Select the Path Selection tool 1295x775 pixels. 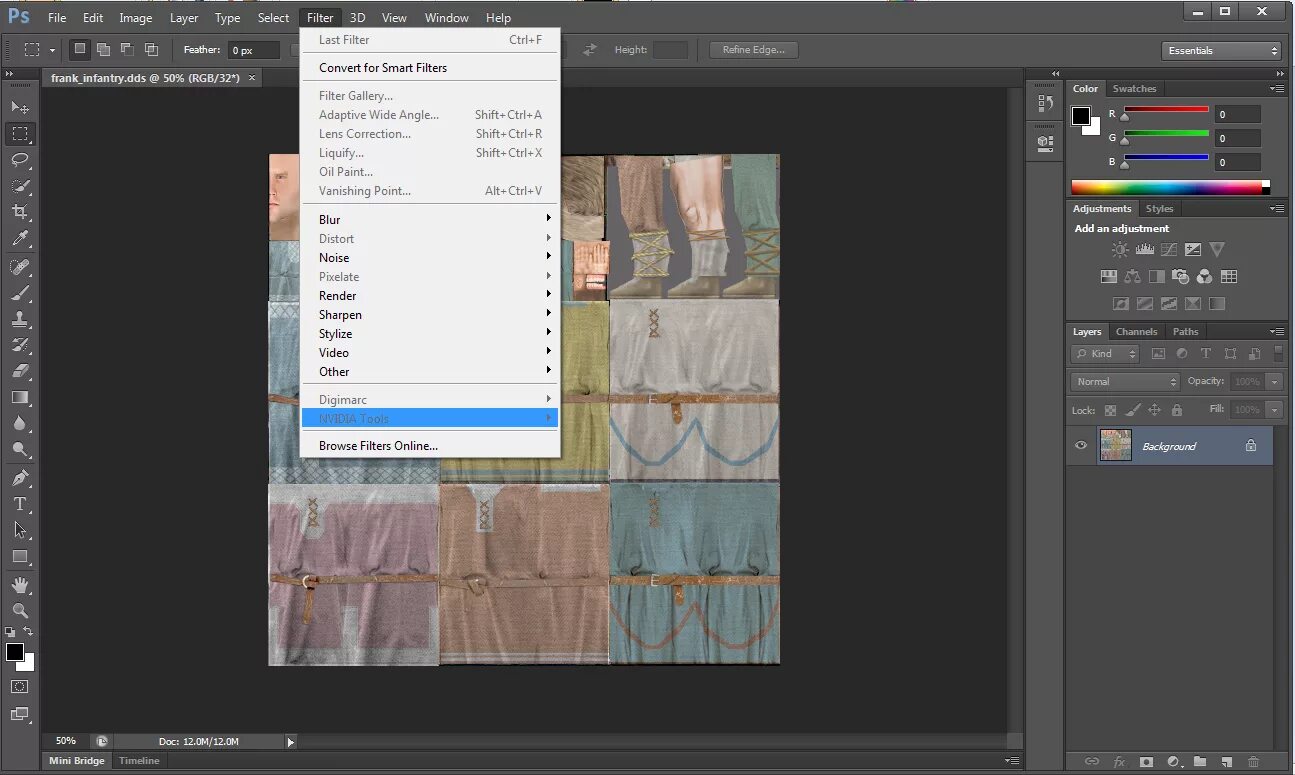(x=20, y=530)
